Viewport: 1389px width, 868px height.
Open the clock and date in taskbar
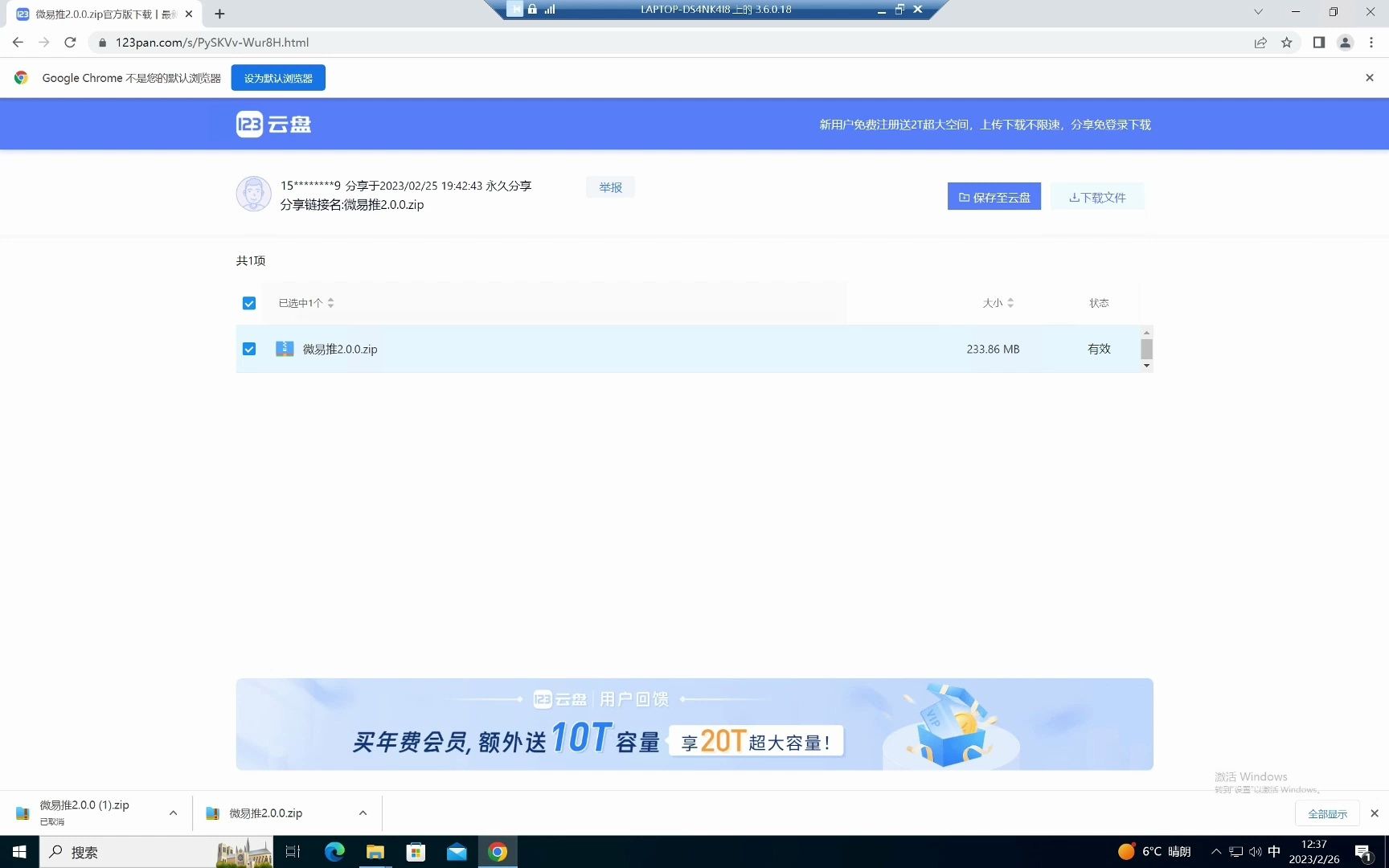point(1314,852)
